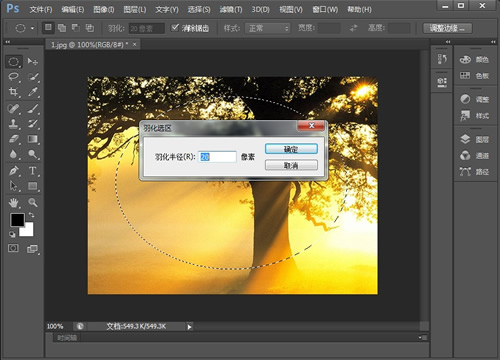Choose New selection mode
Image resolution: width=500 pixels, height=360 pixels.
coord(48,28)
